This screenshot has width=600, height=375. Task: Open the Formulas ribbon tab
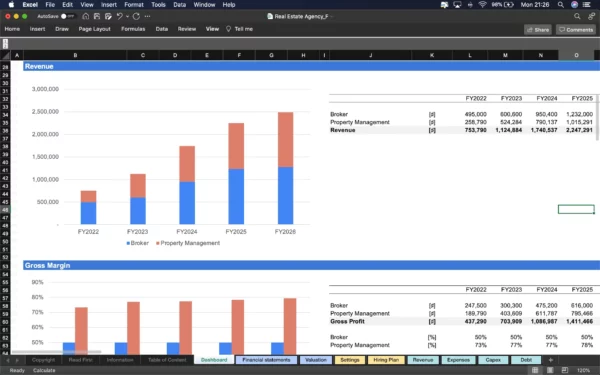pos(133,29)
